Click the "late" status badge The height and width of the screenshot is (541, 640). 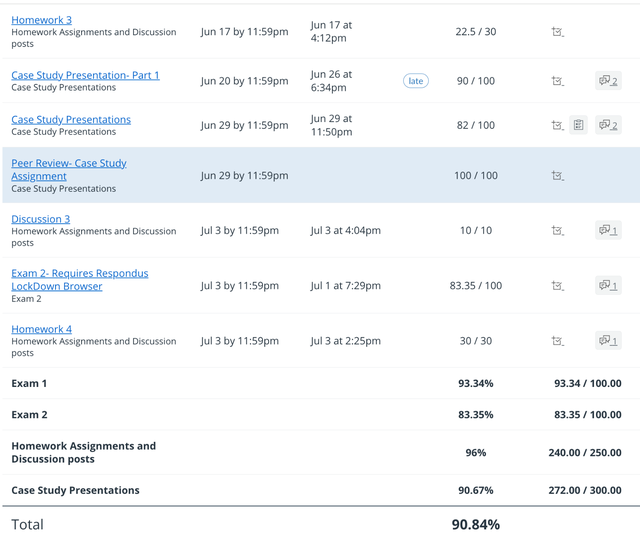pyautogui.click(x=416, y=81)
